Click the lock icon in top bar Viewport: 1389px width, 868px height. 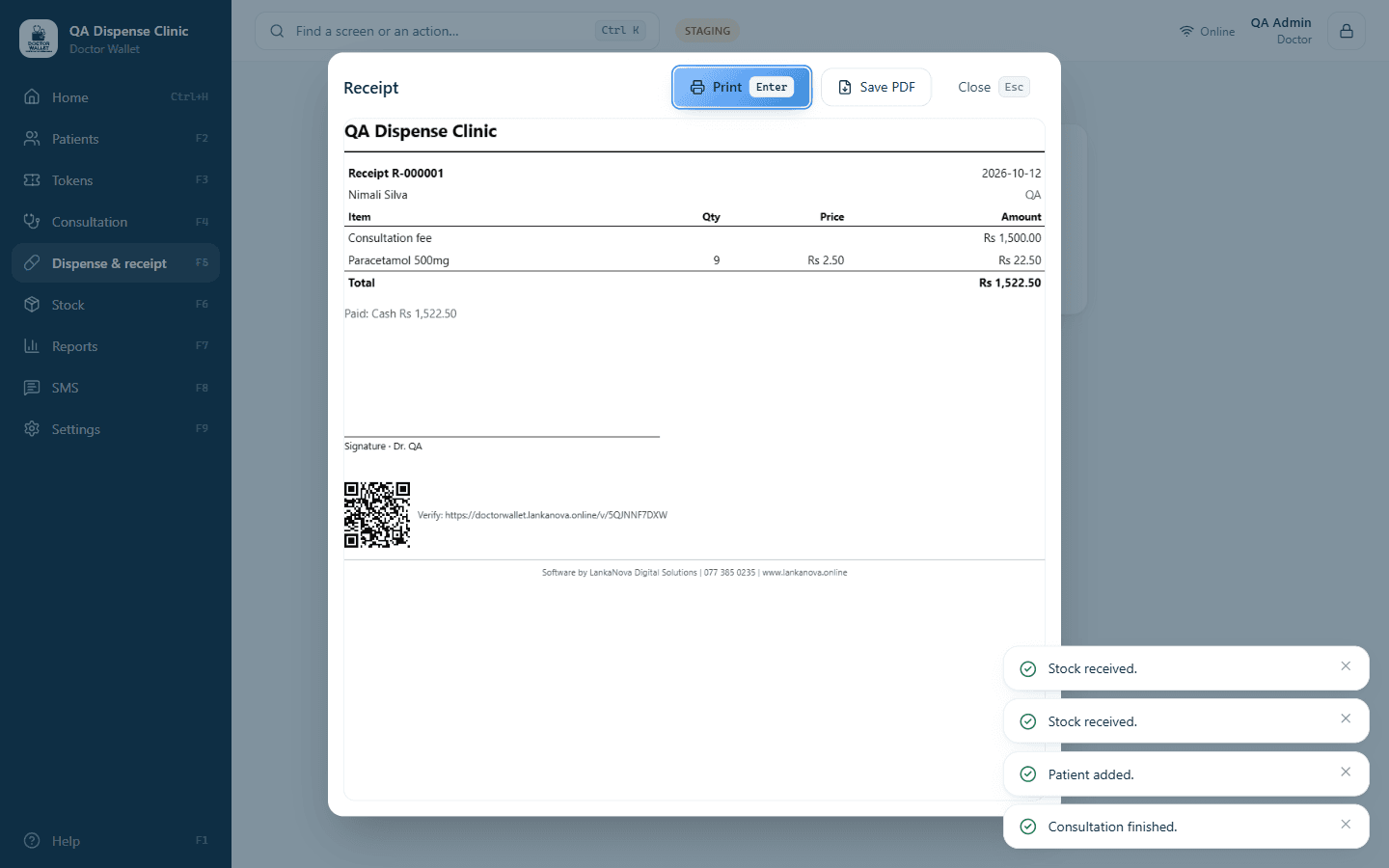(1347, 31)
